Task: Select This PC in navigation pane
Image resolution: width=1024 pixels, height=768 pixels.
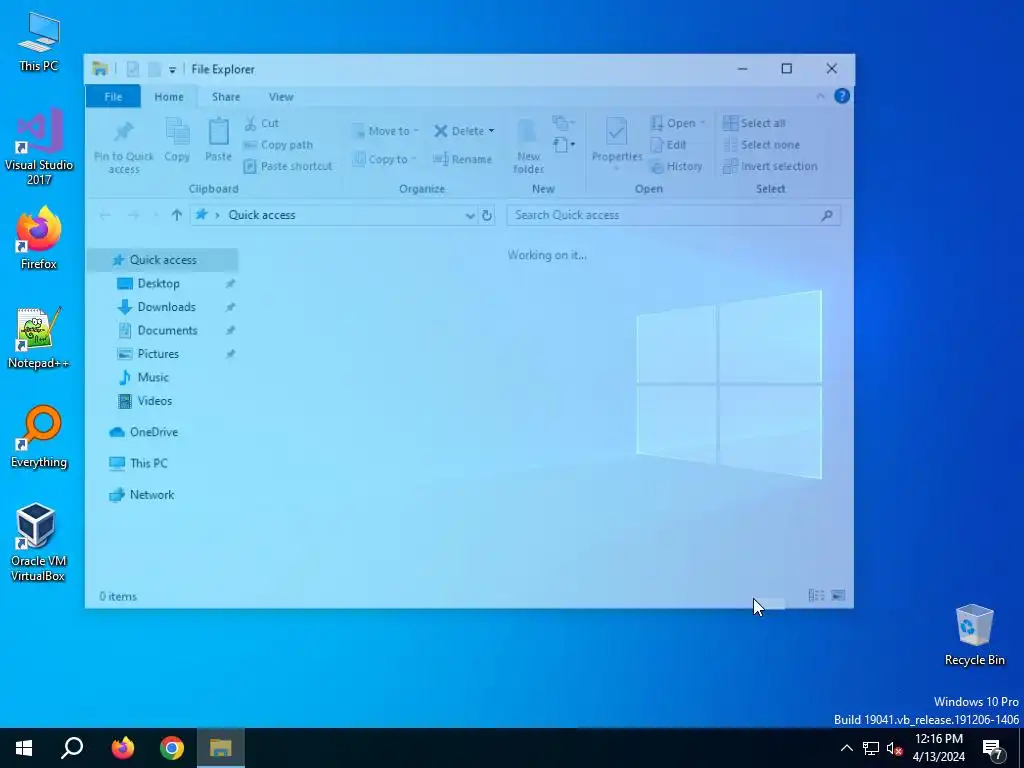Action: click(x=148, y=463)
